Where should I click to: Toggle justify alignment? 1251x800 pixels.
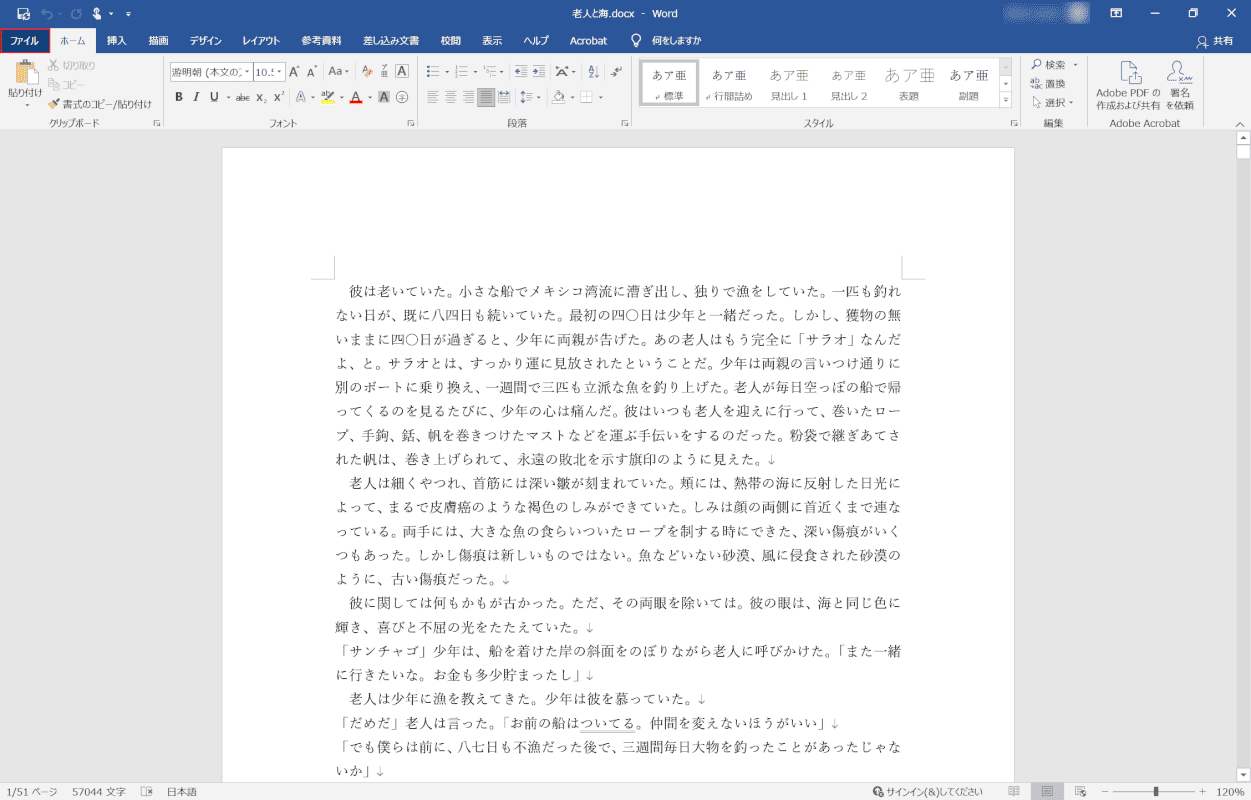point(486,97)
